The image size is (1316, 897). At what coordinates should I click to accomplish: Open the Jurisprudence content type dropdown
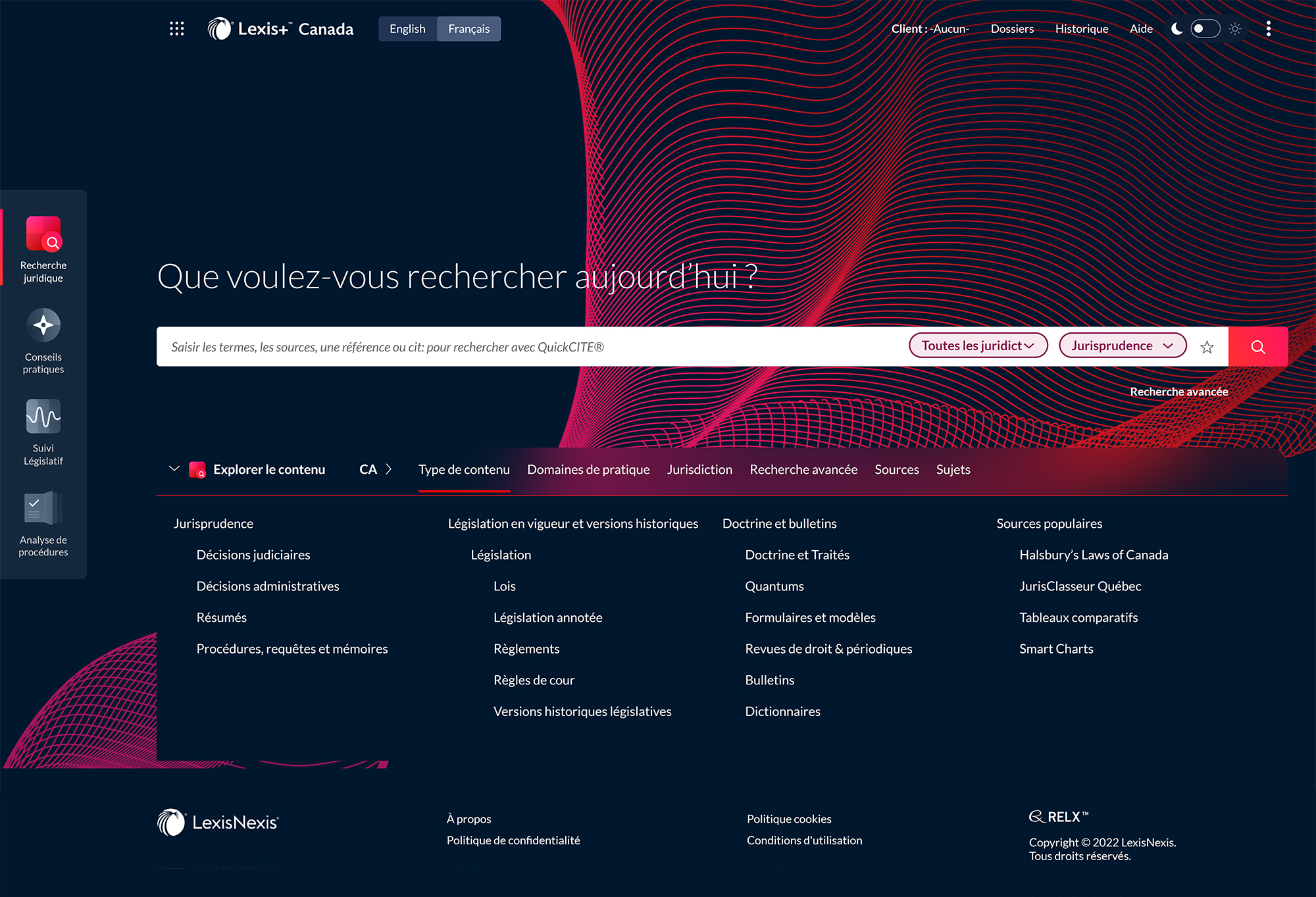[1121, 345]
